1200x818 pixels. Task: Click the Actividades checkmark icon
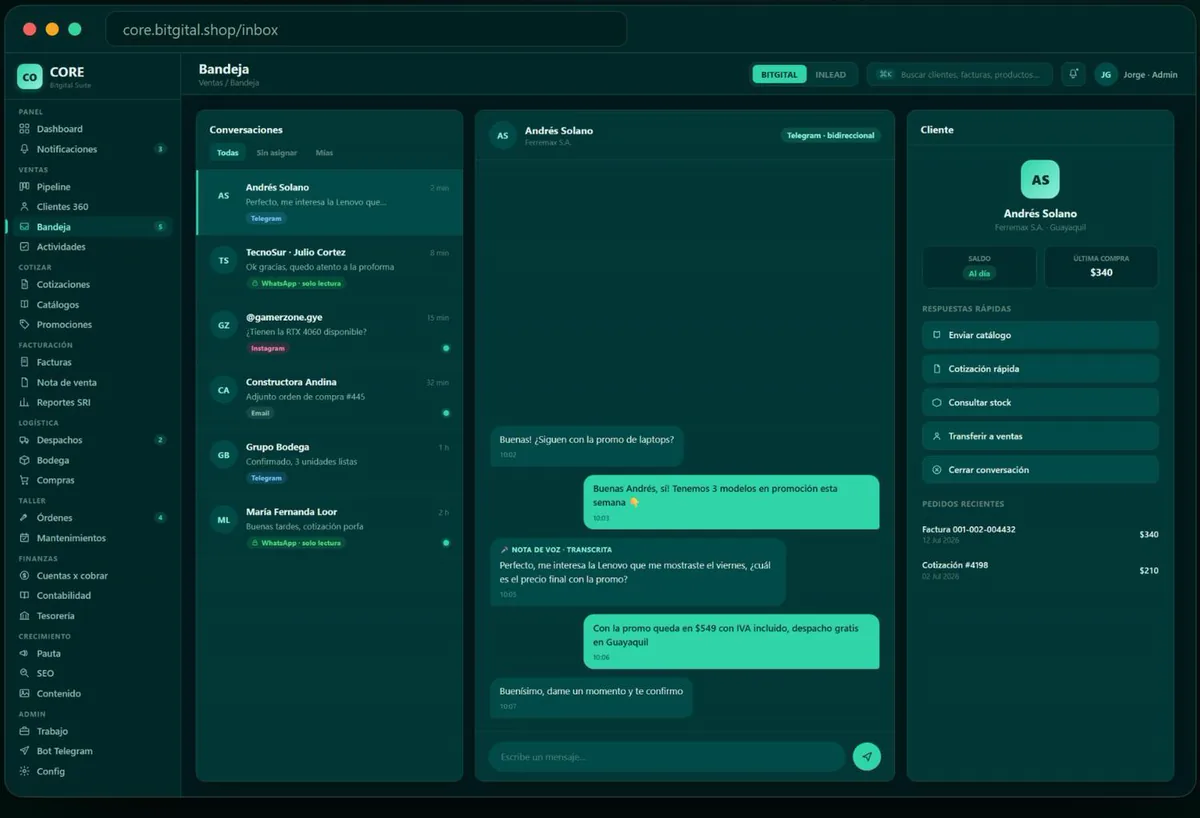point(25,247)
